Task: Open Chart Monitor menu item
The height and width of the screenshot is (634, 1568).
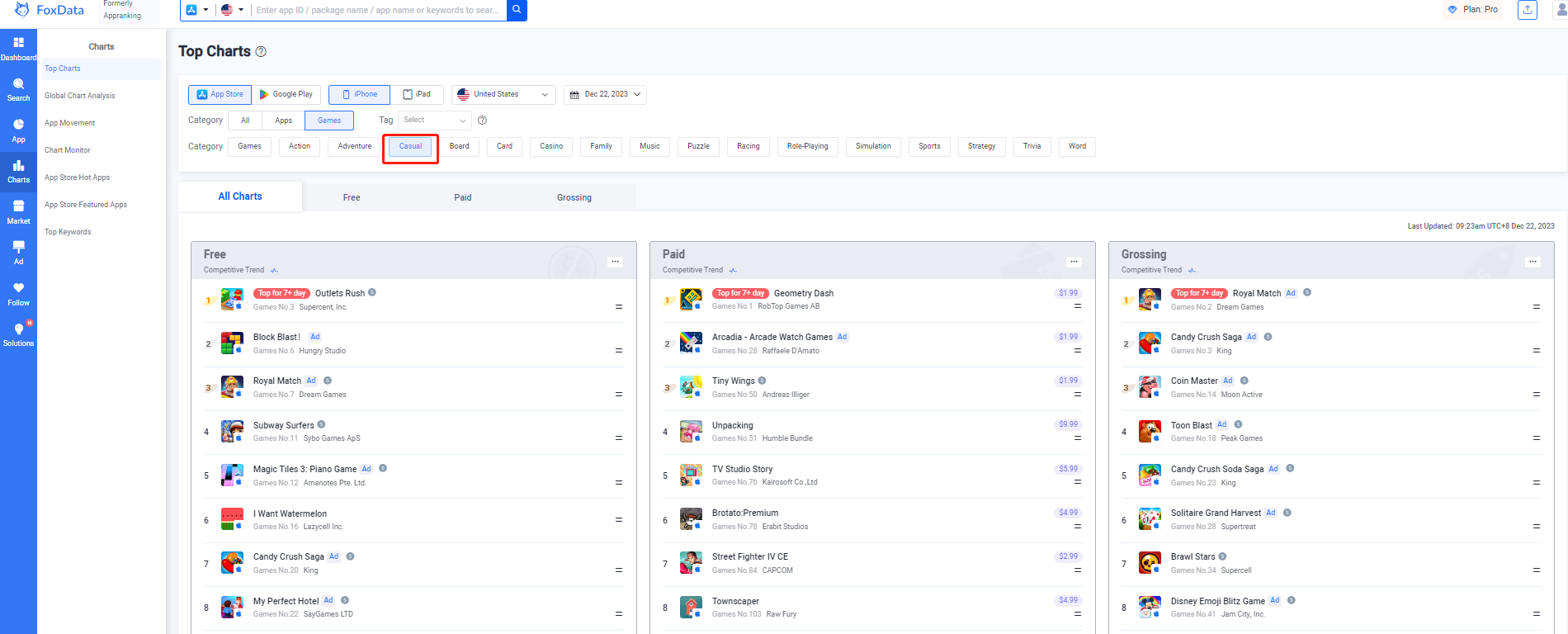Action: click(x=68, y=150)
